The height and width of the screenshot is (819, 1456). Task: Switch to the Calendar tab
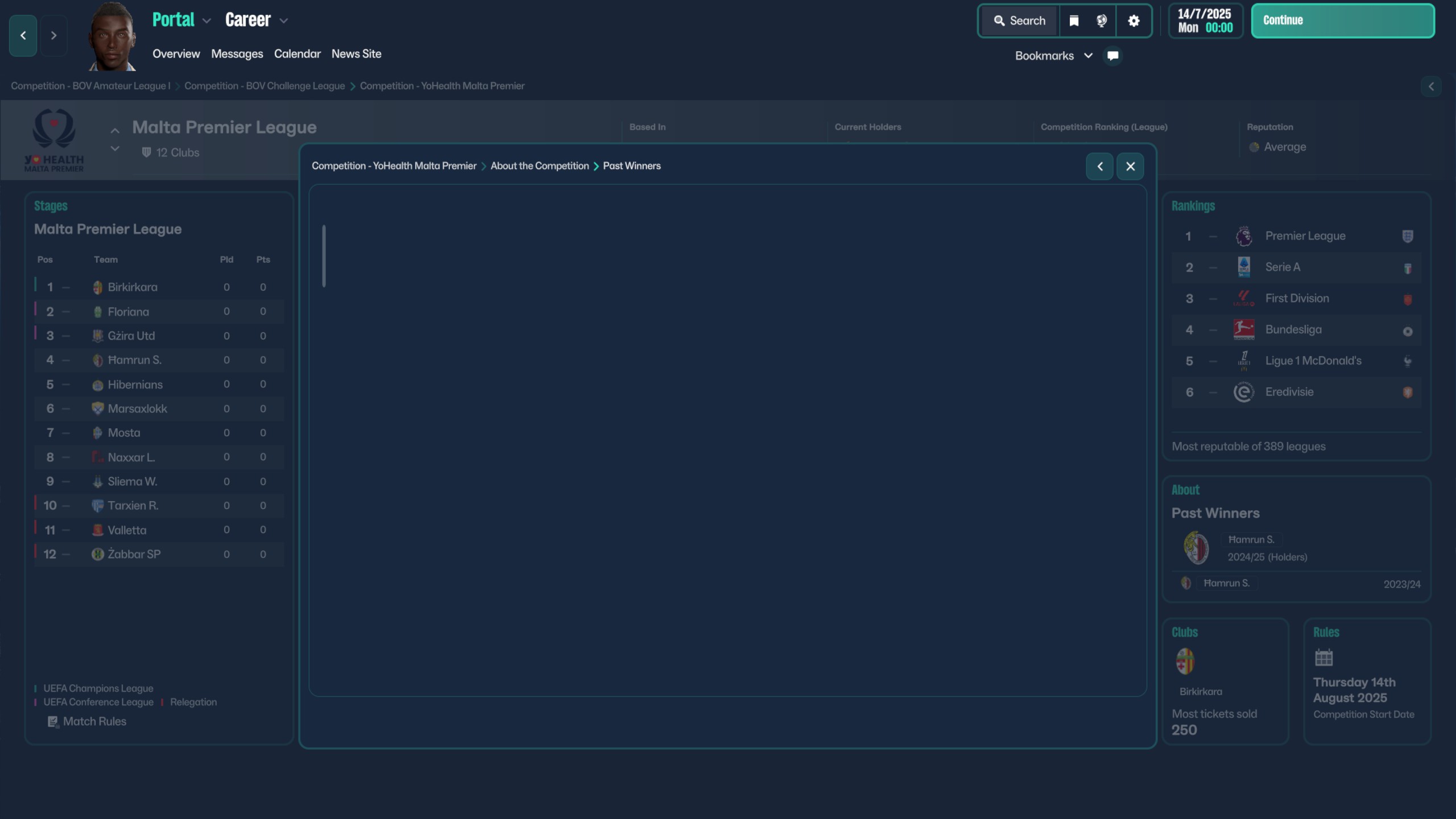297,54
